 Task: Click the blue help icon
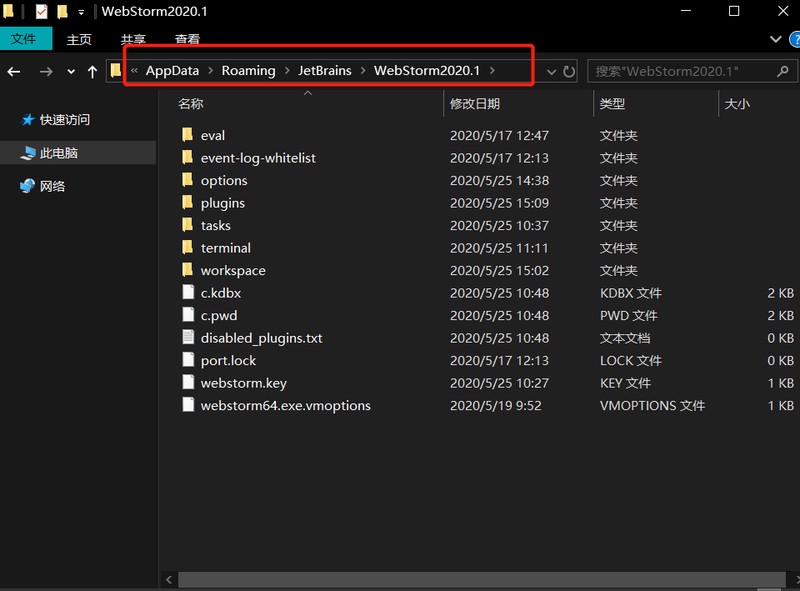tap(795, 39)
